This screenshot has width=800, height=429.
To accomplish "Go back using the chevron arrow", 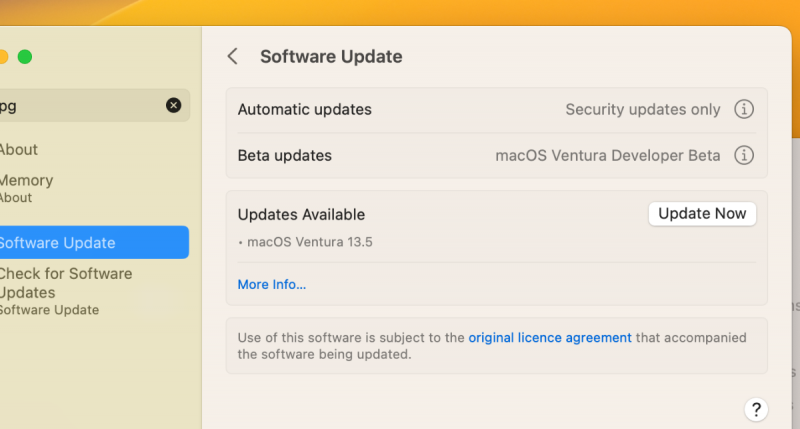I will tap(232, 57).
